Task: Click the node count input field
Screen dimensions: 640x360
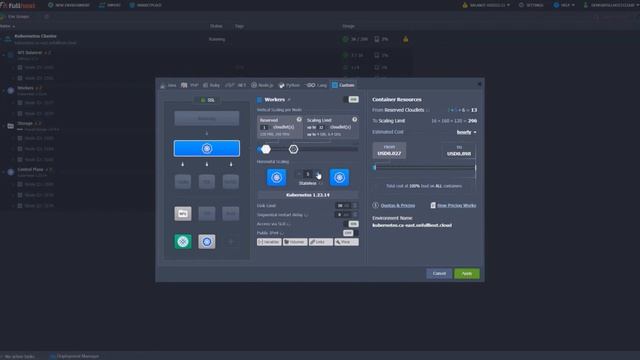Action: click(308, 174)
